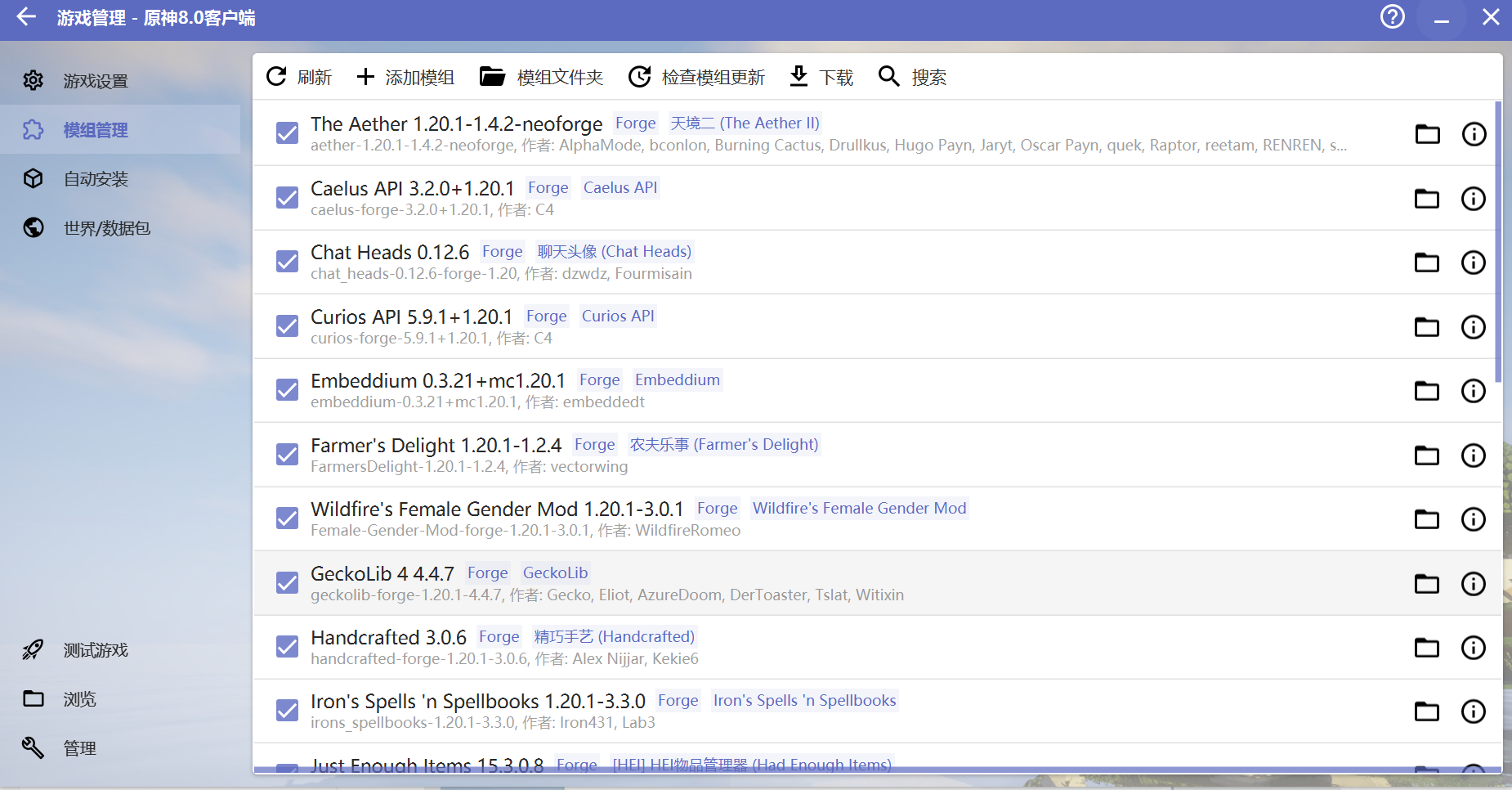Show Chat Heads file in folder

[x=1427, y=262]
